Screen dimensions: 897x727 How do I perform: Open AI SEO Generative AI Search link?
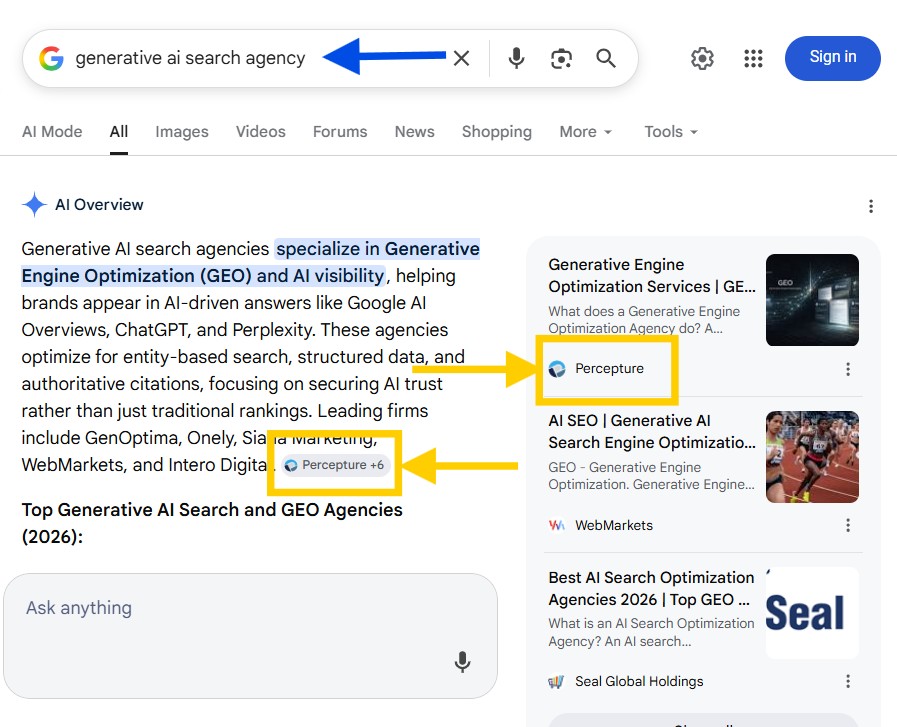[652, 431]
